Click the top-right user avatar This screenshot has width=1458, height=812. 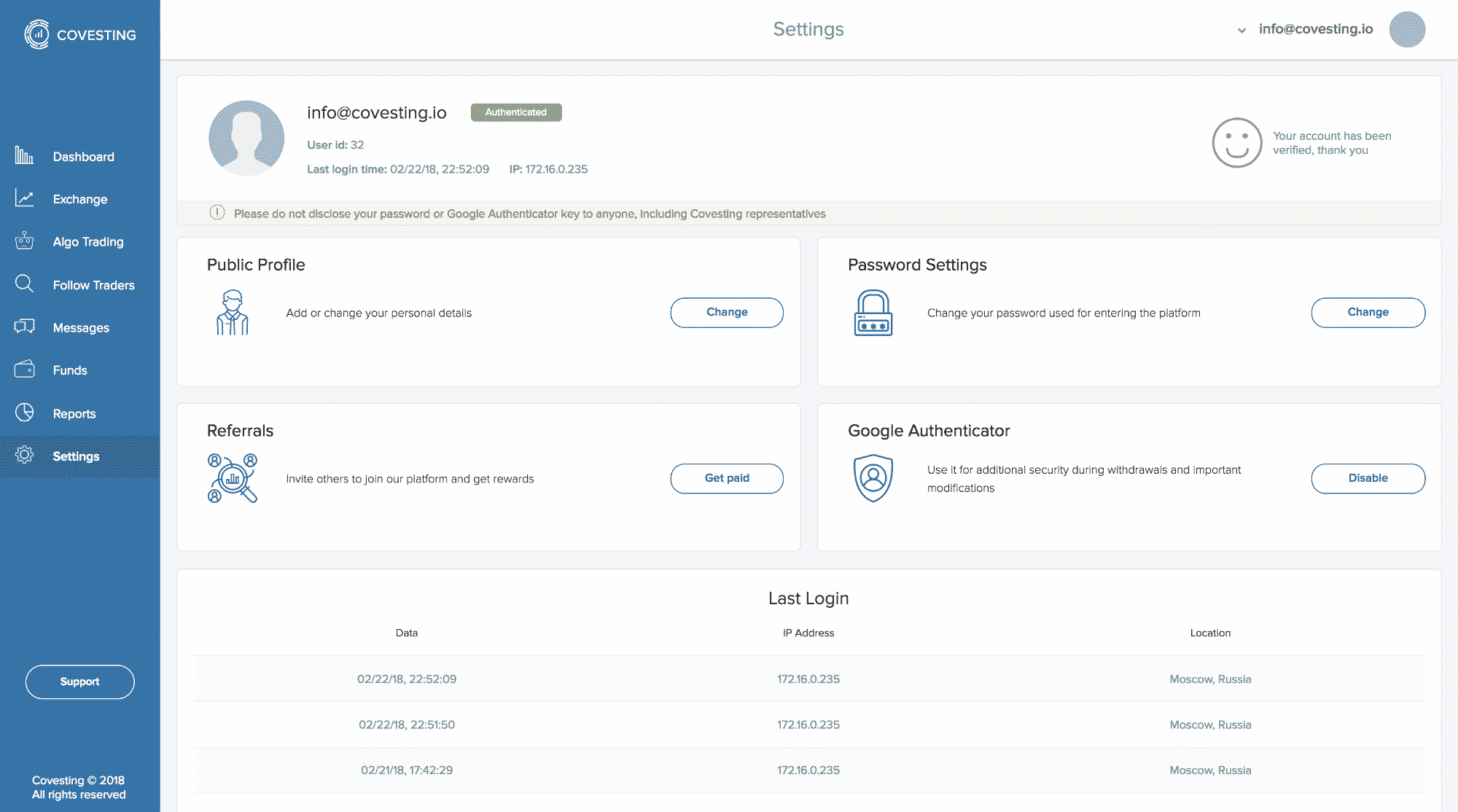point(1407,29)
